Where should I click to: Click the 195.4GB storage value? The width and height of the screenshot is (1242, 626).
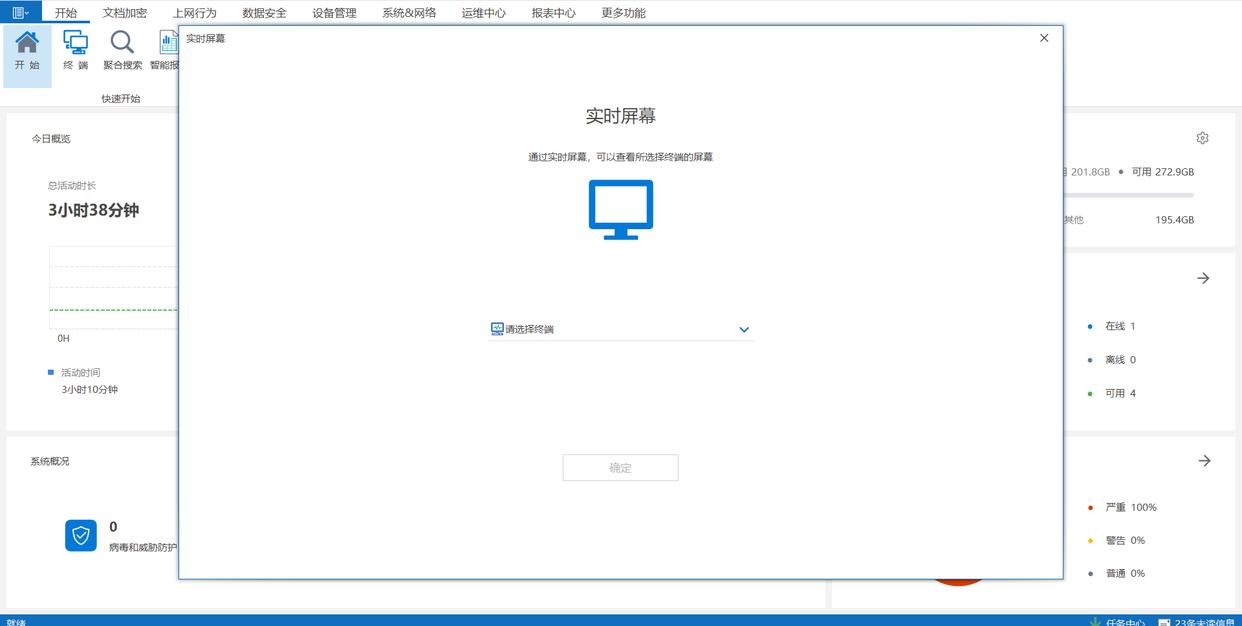point(1175,220)
